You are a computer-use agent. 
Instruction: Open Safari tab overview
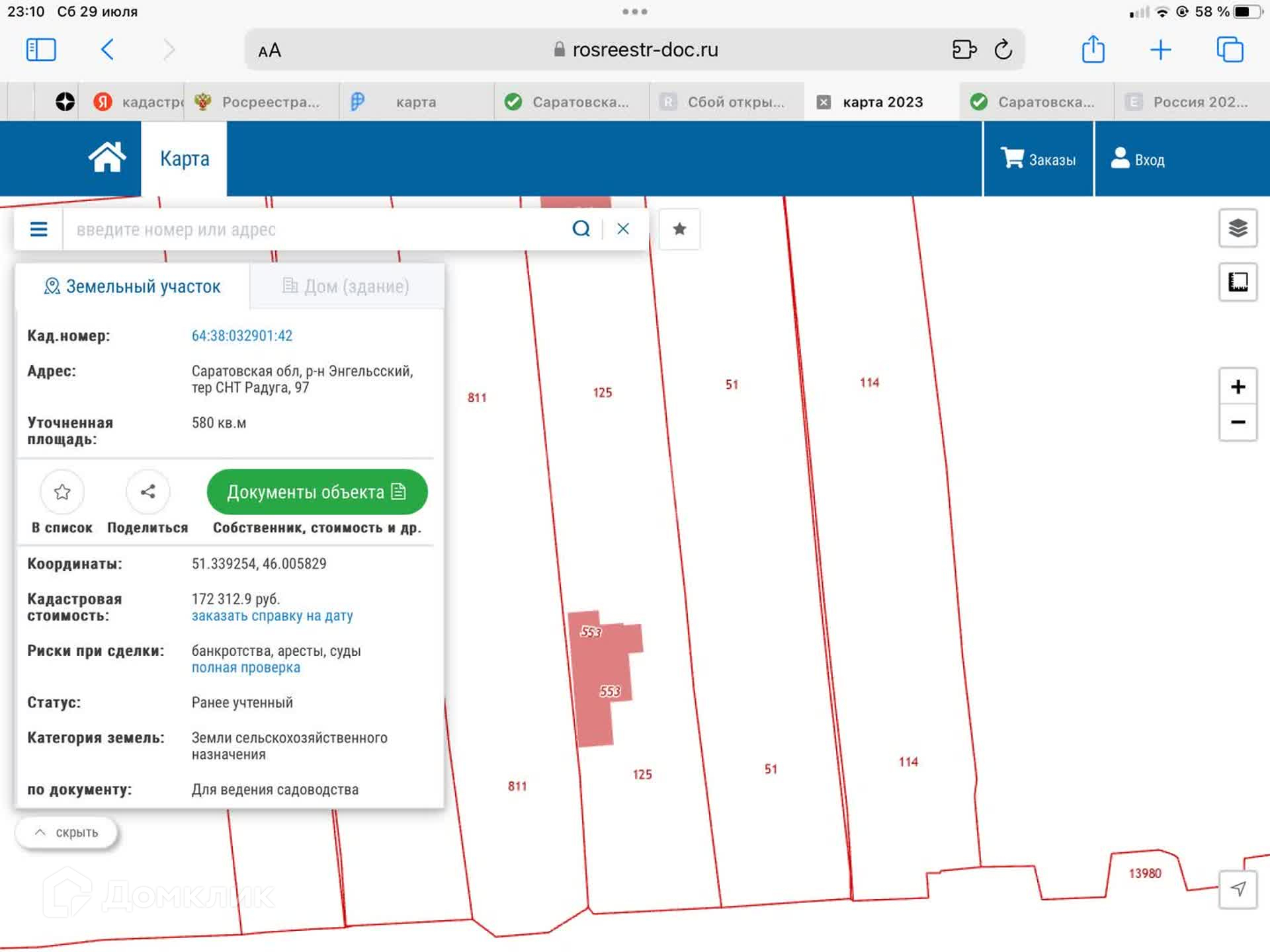pos(1230,50)
